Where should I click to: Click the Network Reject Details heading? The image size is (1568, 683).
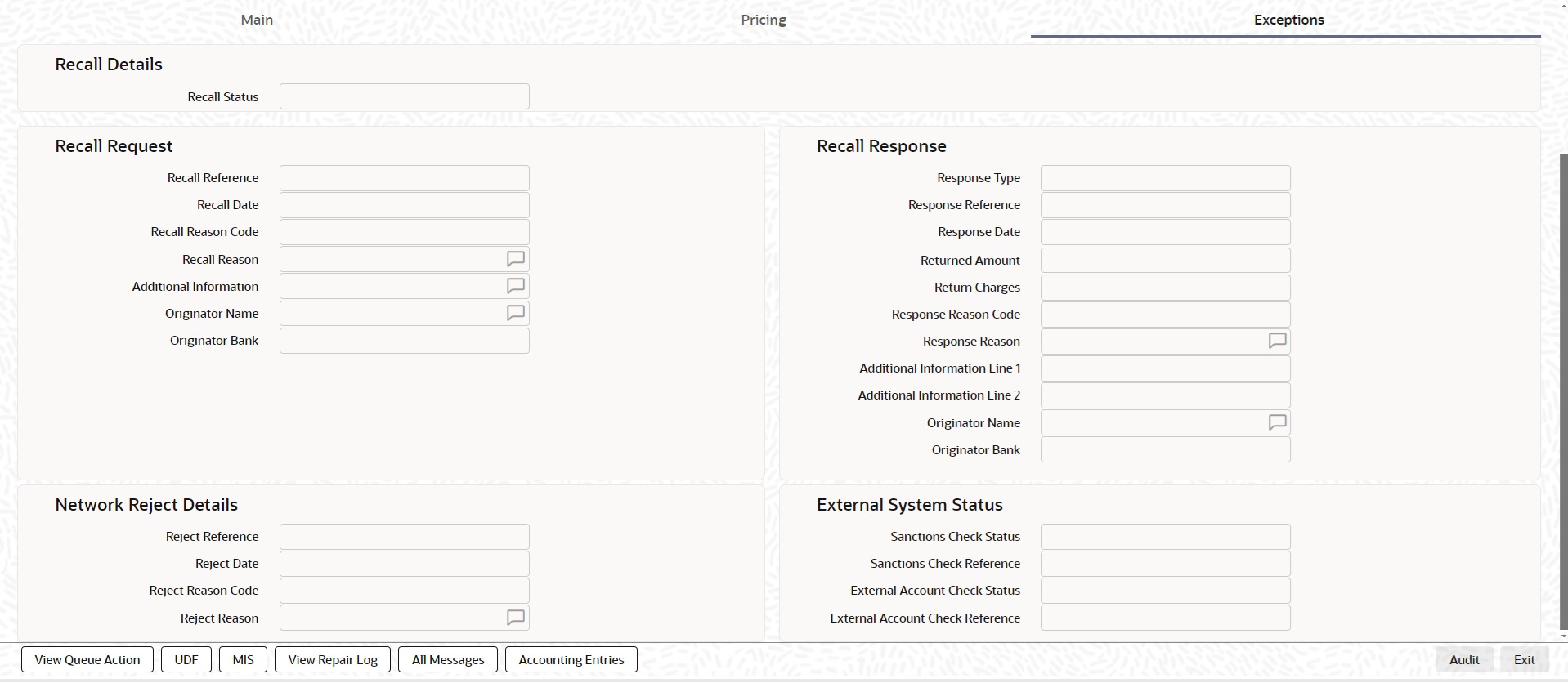coord(146,505)
